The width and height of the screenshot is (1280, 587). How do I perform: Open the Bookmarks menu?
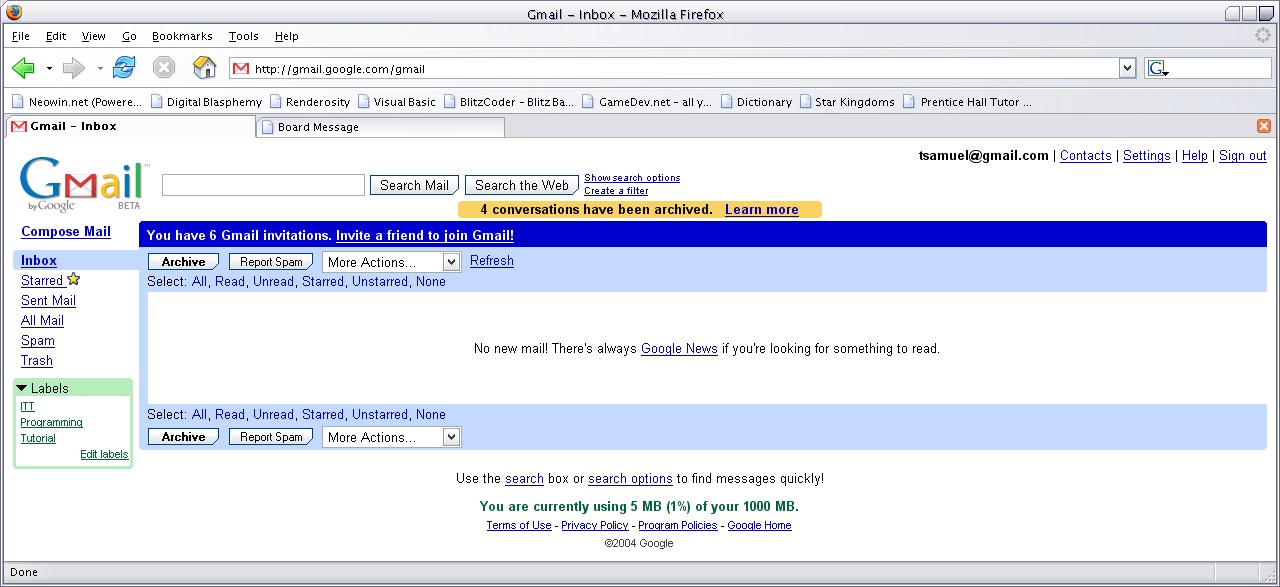182,36
